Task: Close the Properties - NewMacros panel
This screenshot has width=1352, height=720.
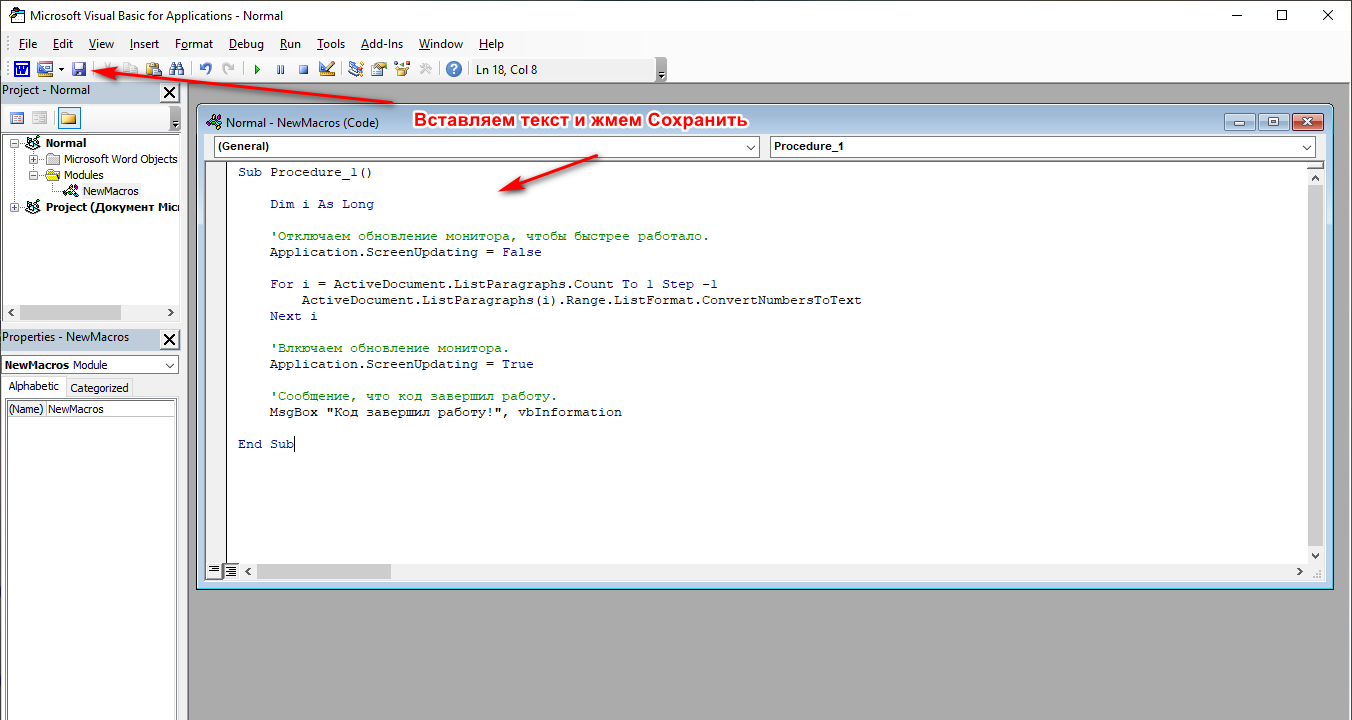Action: (169, 339)
